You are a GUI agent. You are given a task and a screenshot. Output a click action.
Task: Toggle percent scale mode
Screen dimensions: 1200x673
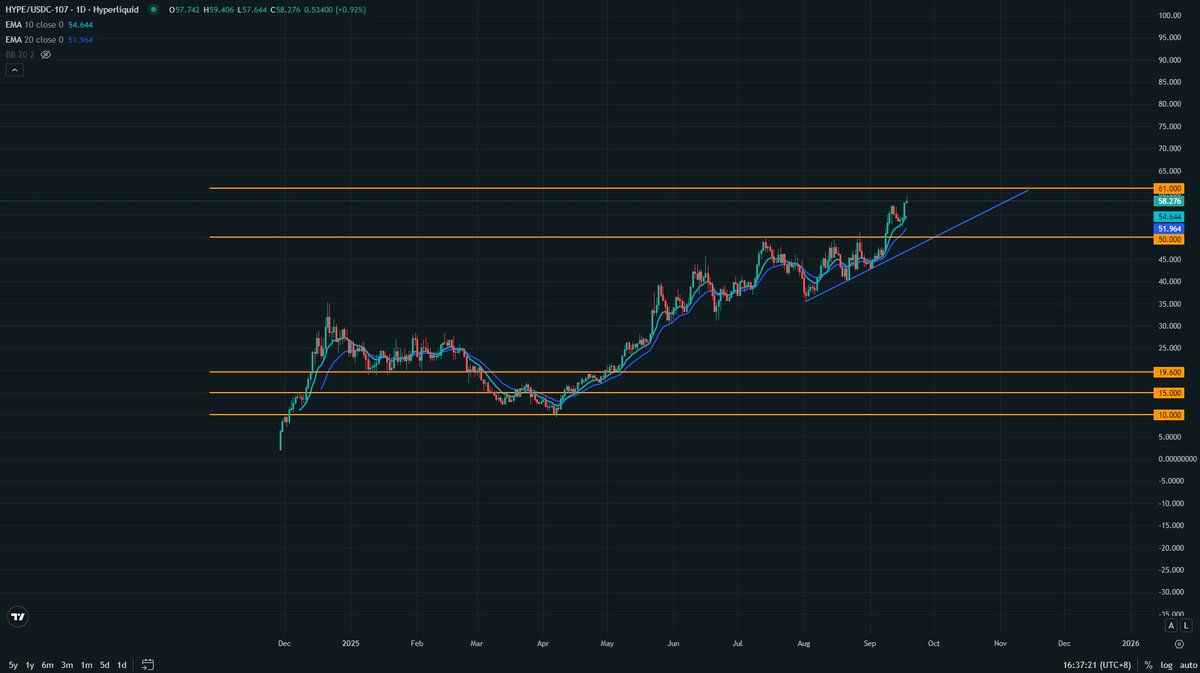(x=1149, y=664)
